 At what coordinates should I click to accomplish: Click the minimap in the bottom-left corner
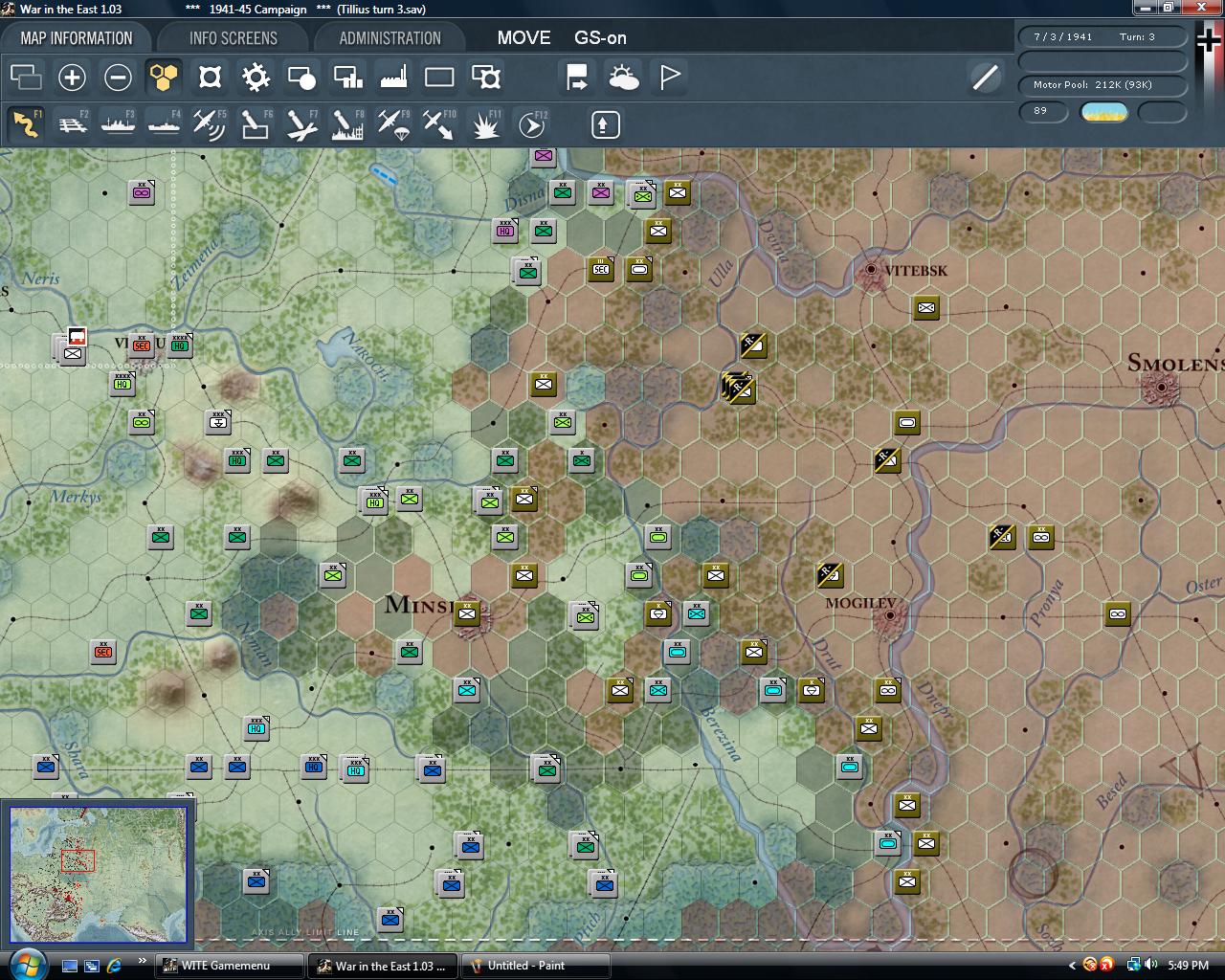pos(99,875)
